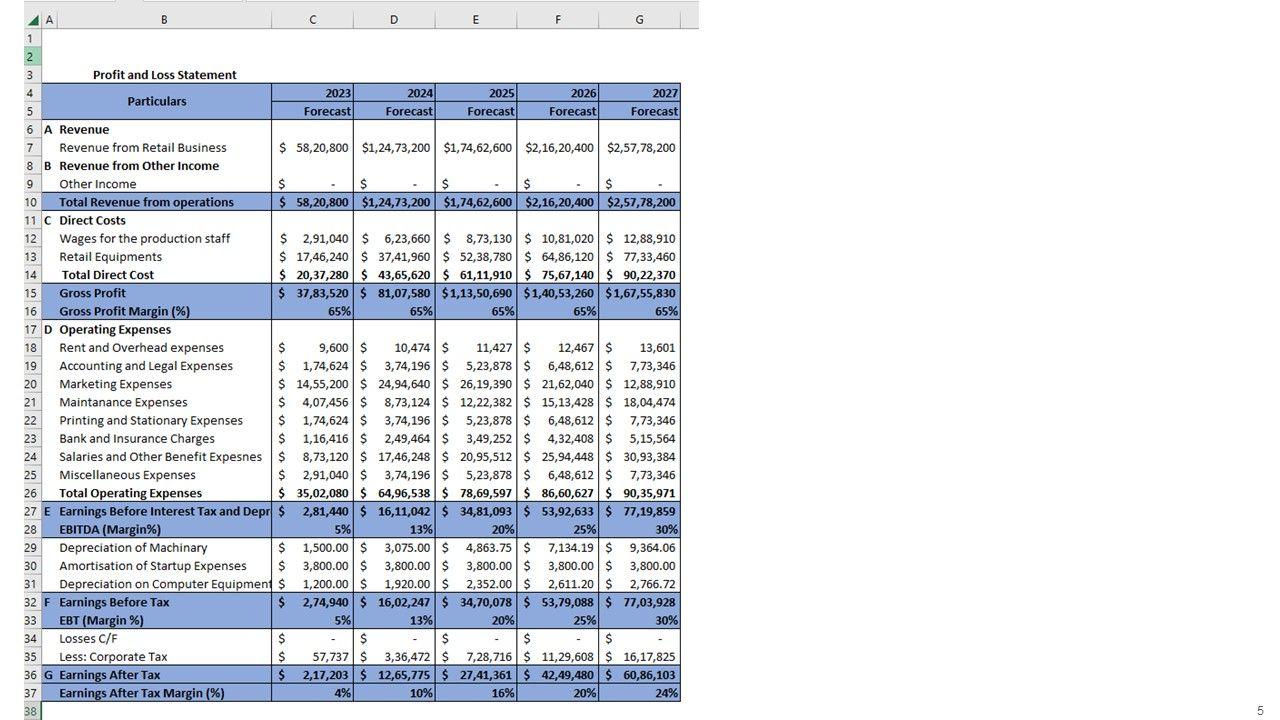Click the 2027 year header cell
This screenshot has width=1280, height=720.
pos(639,93)
